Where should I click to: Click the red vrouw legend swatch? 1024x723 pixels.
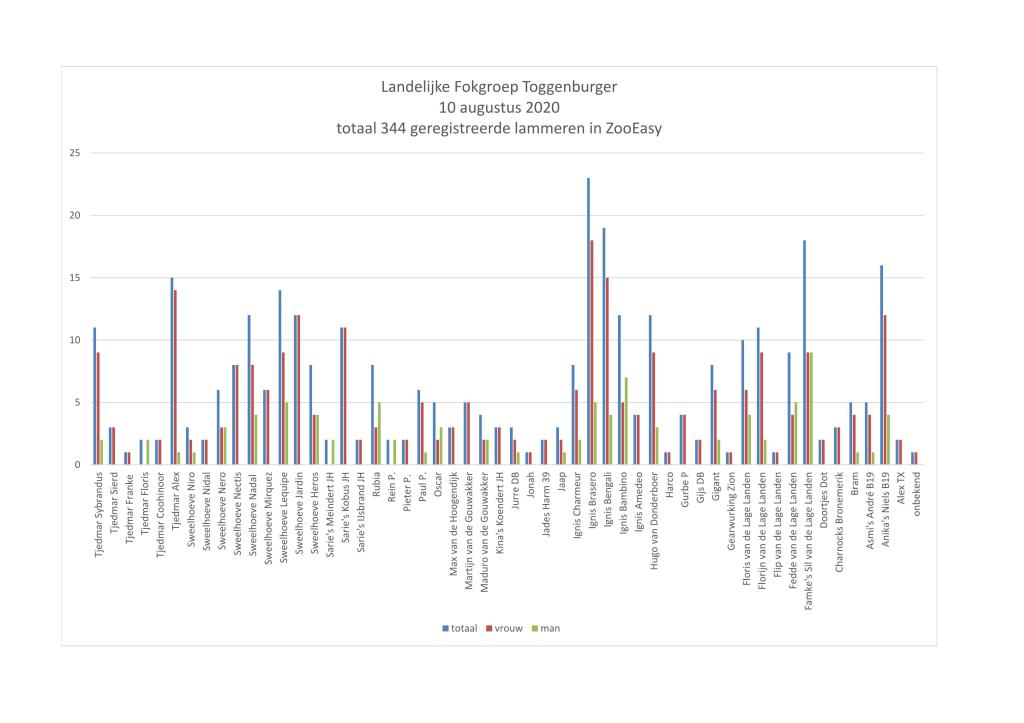(x=489, y=628)
